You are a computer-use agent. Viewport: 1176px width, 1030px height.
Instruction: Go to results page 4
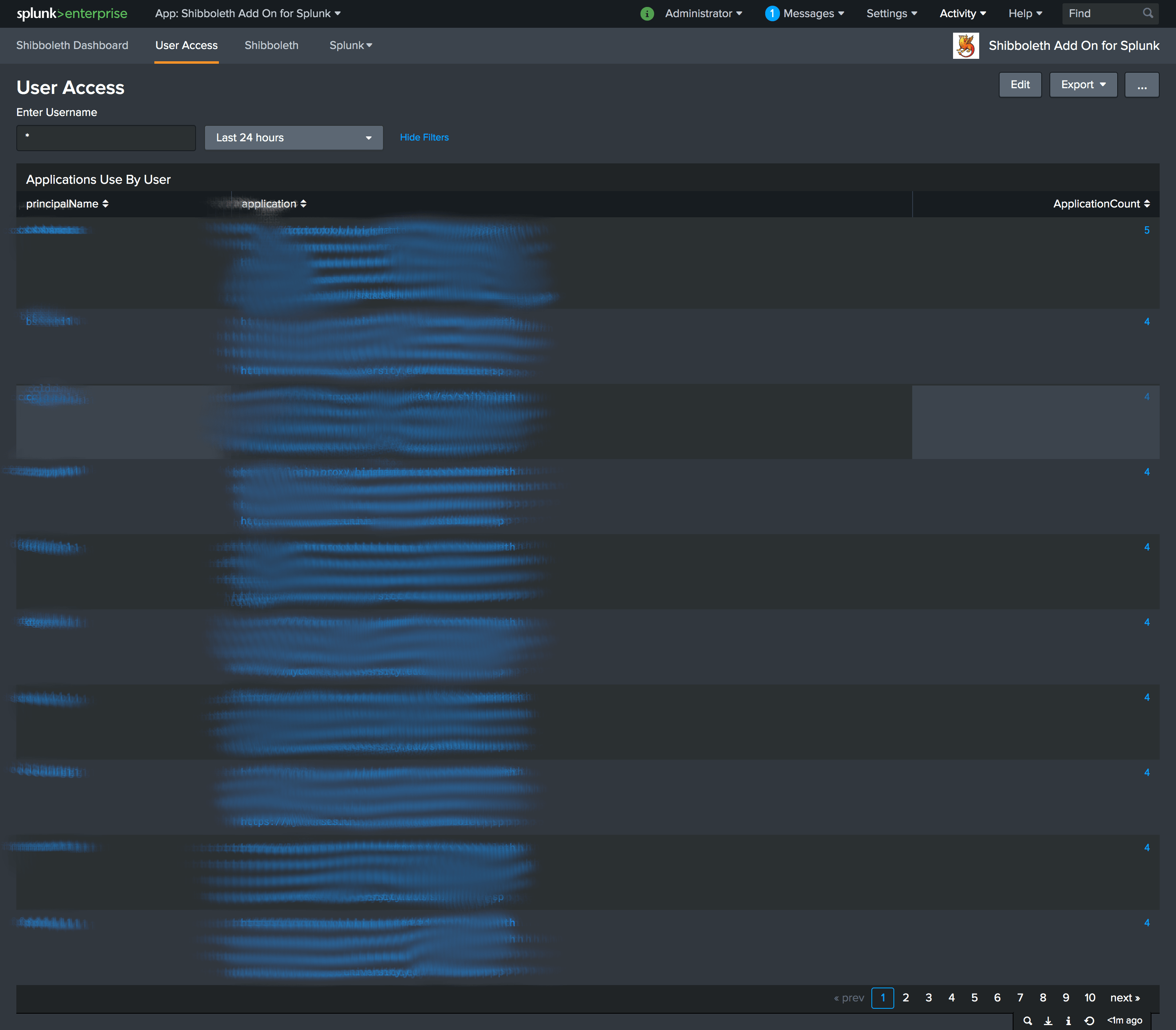pos(952,998)
